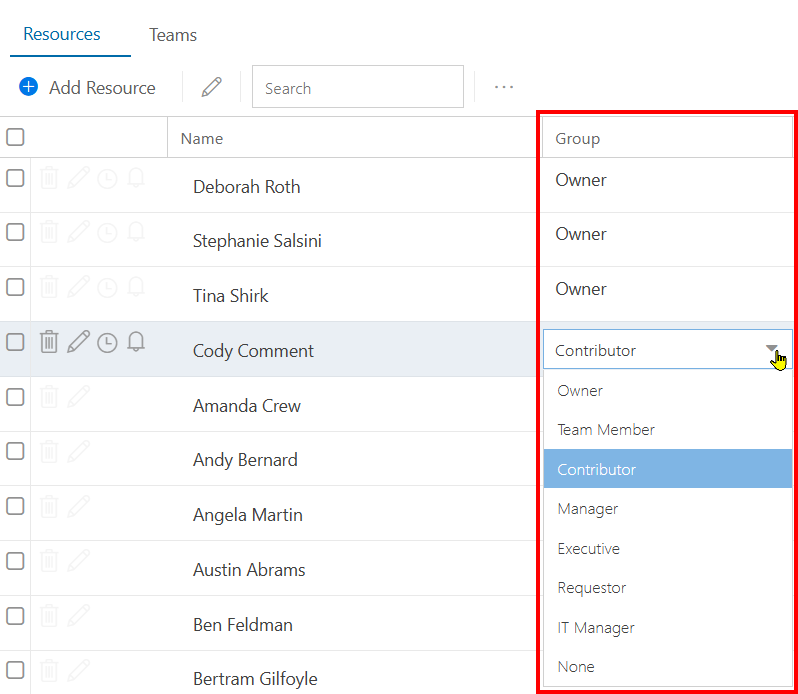Click the pencil edit icon in toolbar
Image resolution: width=798 pixels, height=694 pixels.
[x=211, y=87]
